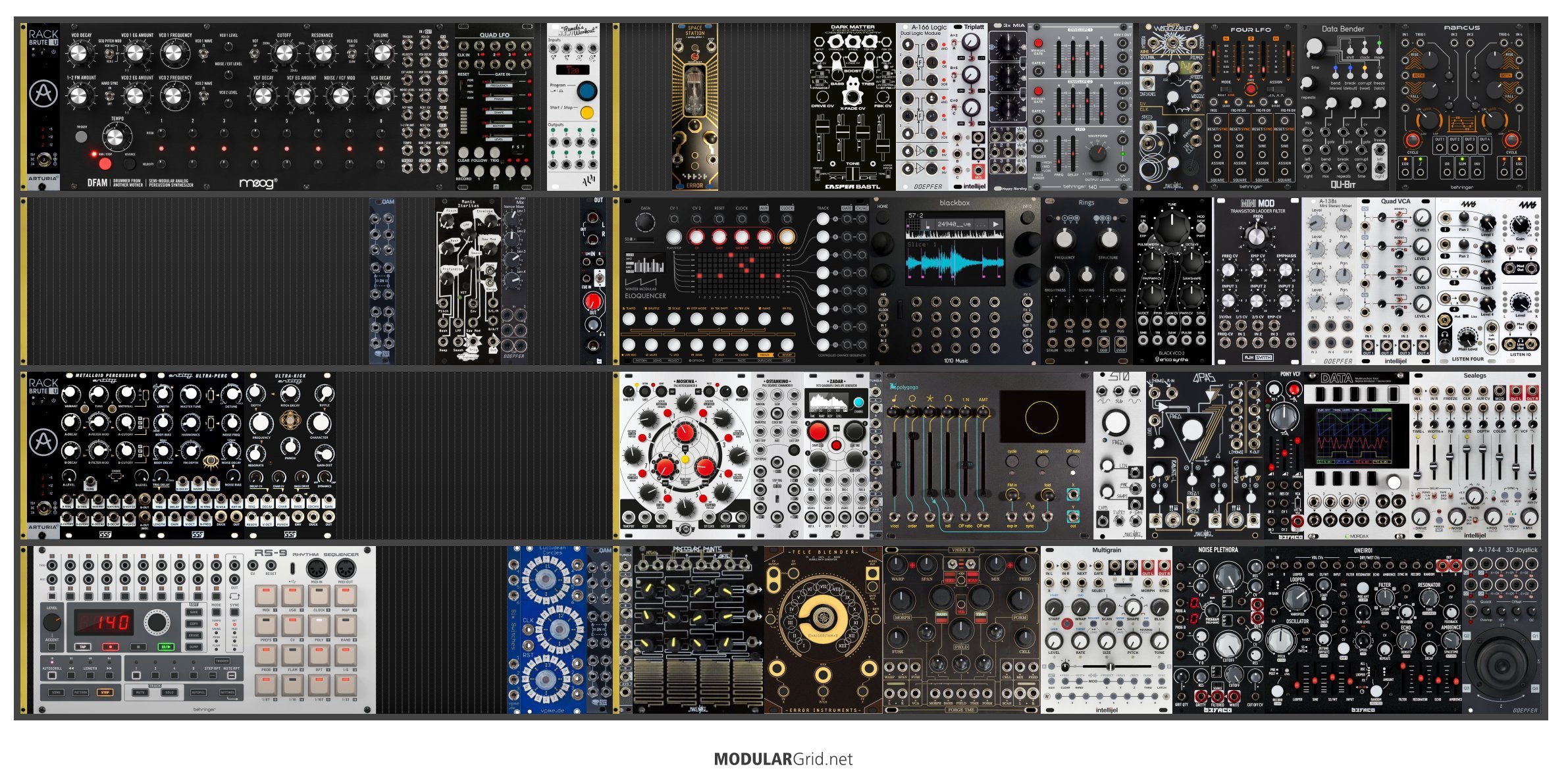
Task: Hit the FLAM pad on the RS-9
Action: click(292, 656)
